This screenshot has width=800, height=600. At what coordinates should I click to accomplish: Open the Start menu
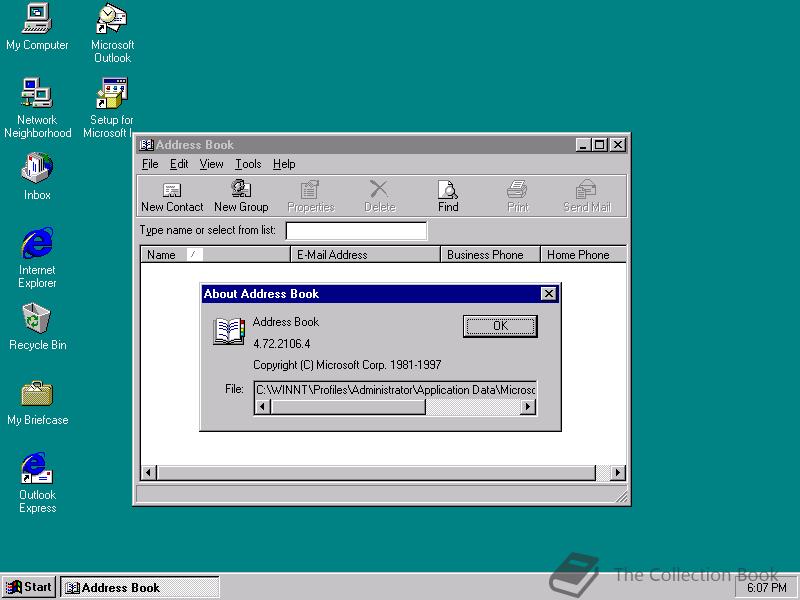tap(29, 587)
